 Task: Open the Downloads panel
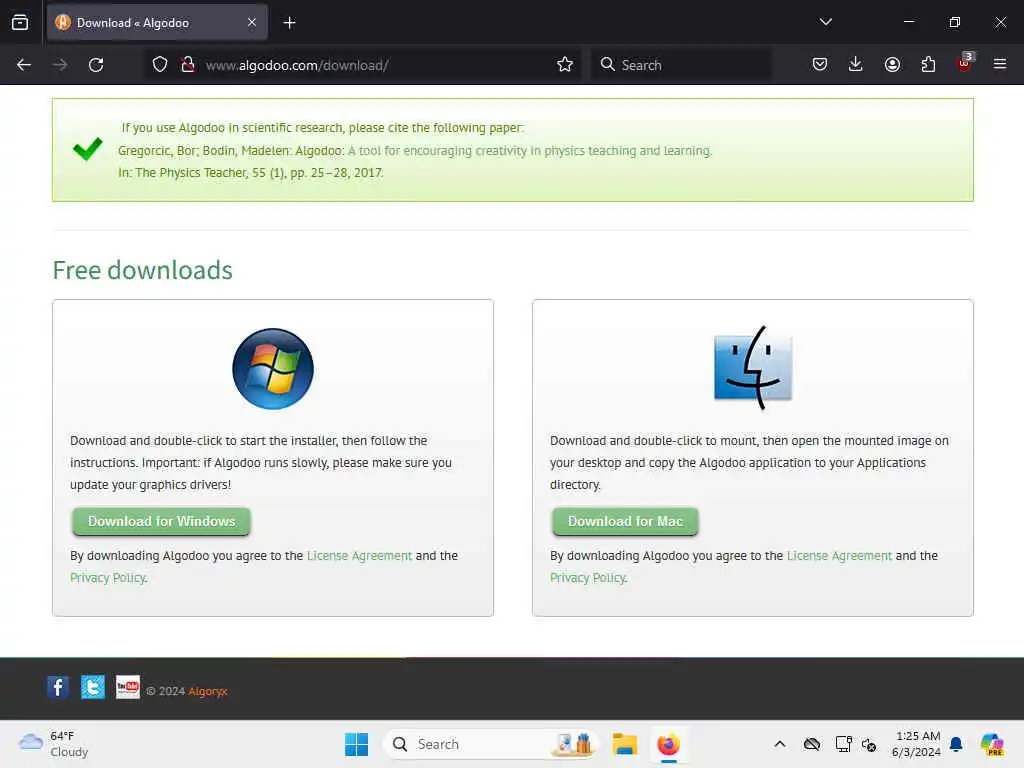point(856,64)
